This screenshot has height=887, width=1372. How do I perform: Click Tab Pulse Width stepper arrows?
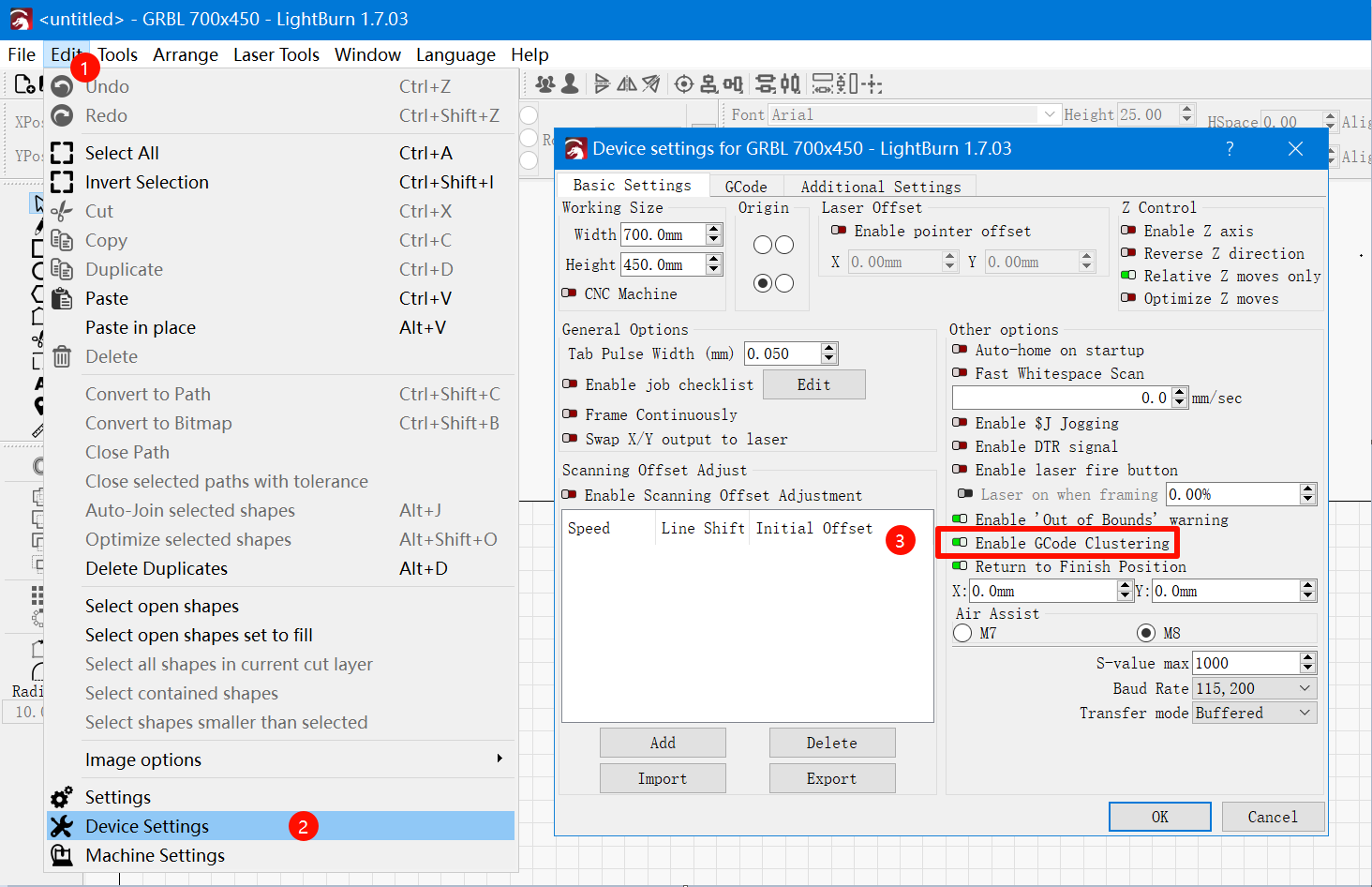coord(828,353)
